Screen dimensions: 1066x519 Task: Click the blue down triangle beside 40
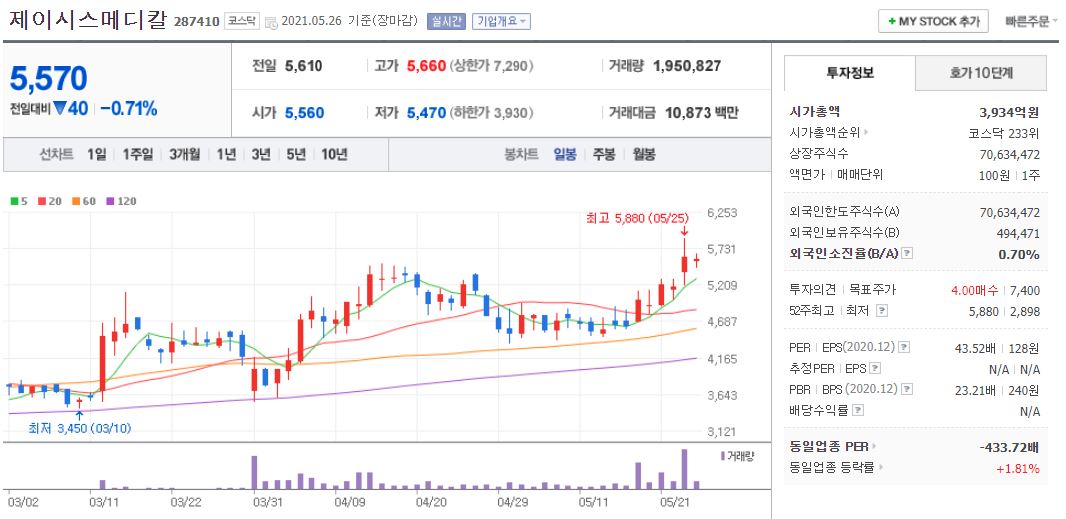[59, 108]
